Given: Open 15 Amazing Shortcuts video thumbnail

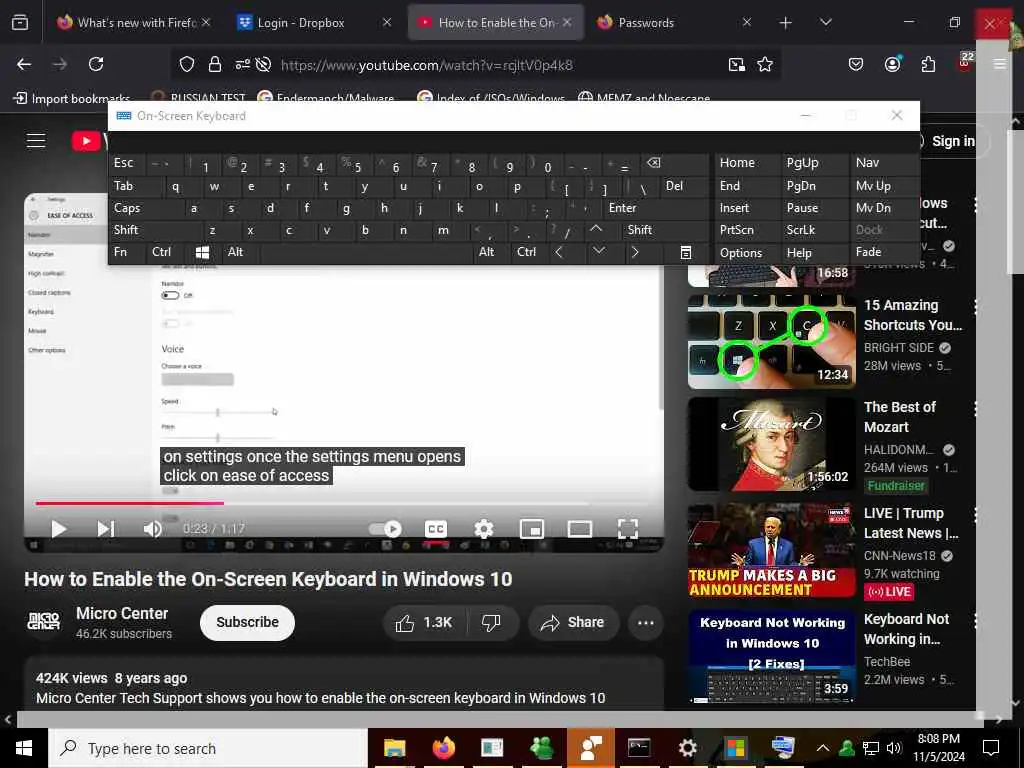Looking at the screenshot, I should click(771, 342).
